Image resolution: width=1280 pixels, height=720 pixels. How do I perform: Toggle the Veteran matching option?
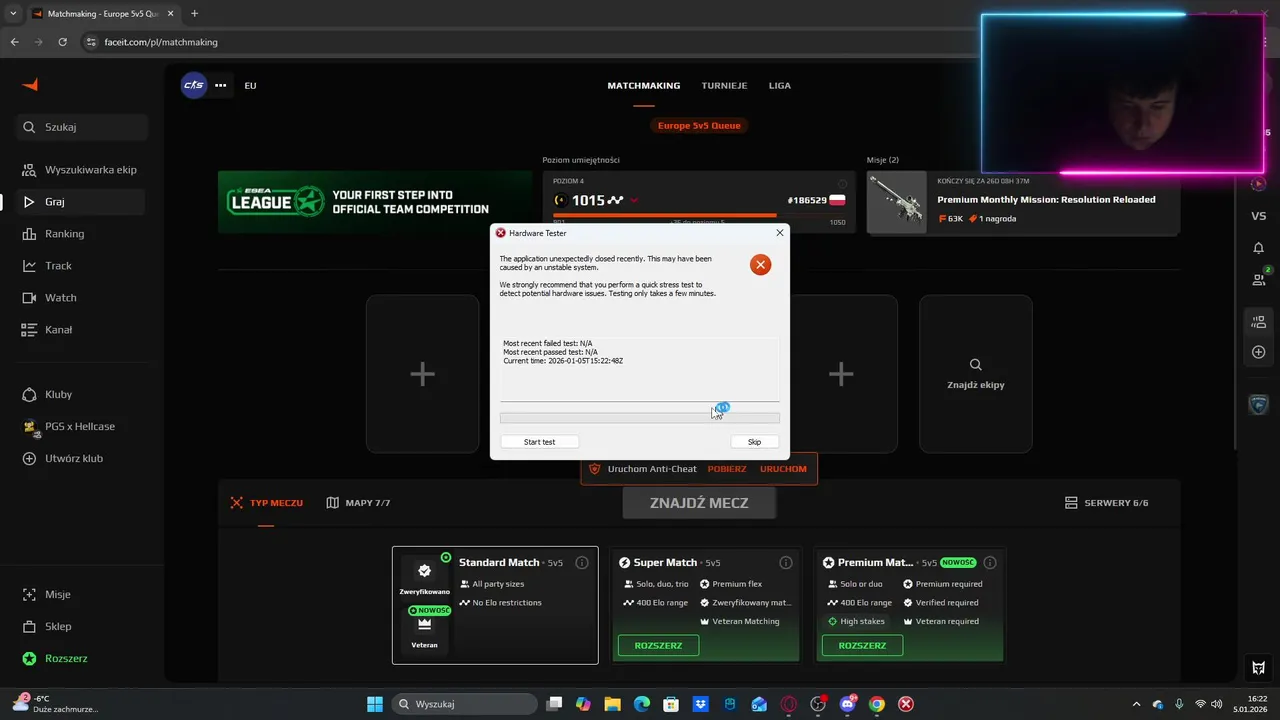424,630
